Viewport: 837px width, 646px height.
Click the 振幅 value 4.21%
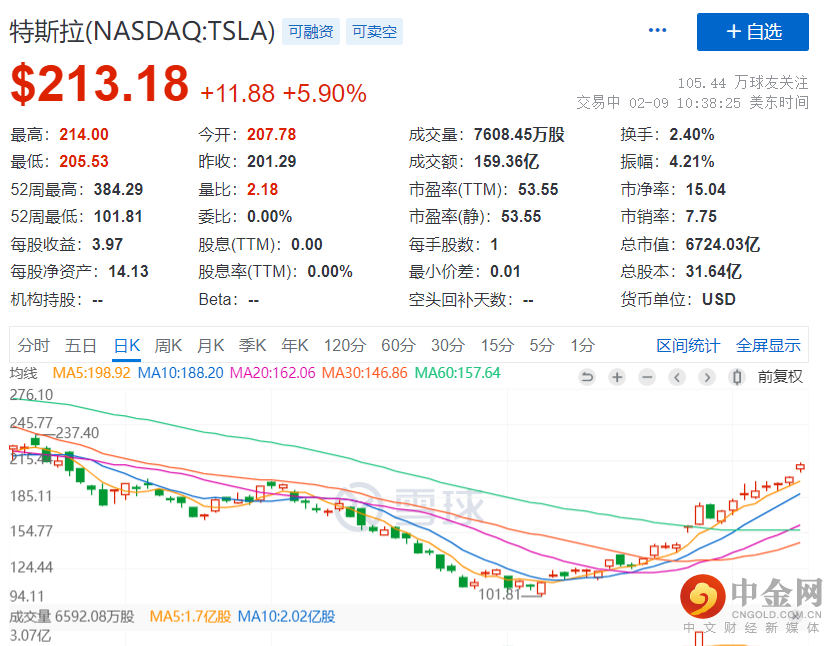coord(692,161)
